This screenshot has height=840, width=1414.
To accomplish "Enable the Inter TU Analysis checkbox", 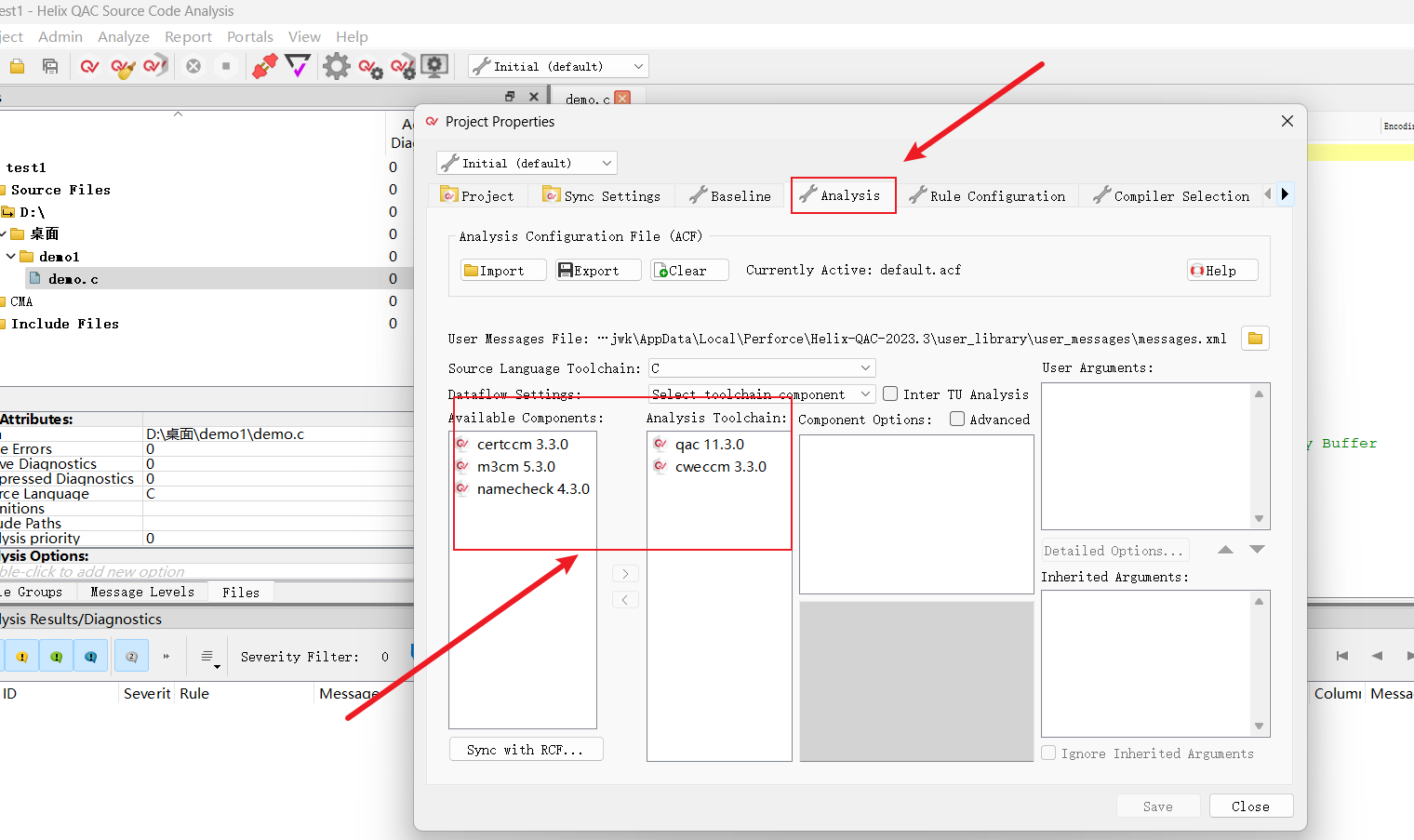I will click(x=890, y=393).
